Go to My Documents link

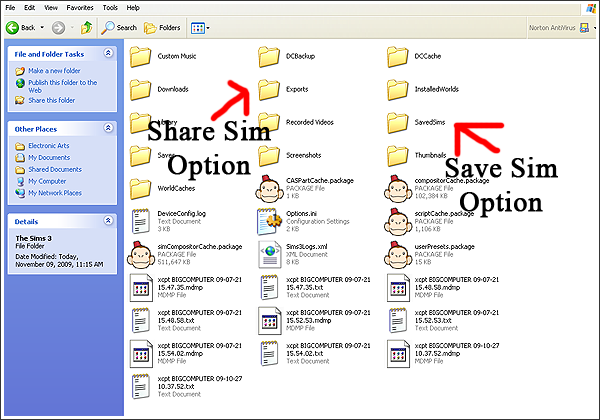pyautogui.click(x=49, y=158)
